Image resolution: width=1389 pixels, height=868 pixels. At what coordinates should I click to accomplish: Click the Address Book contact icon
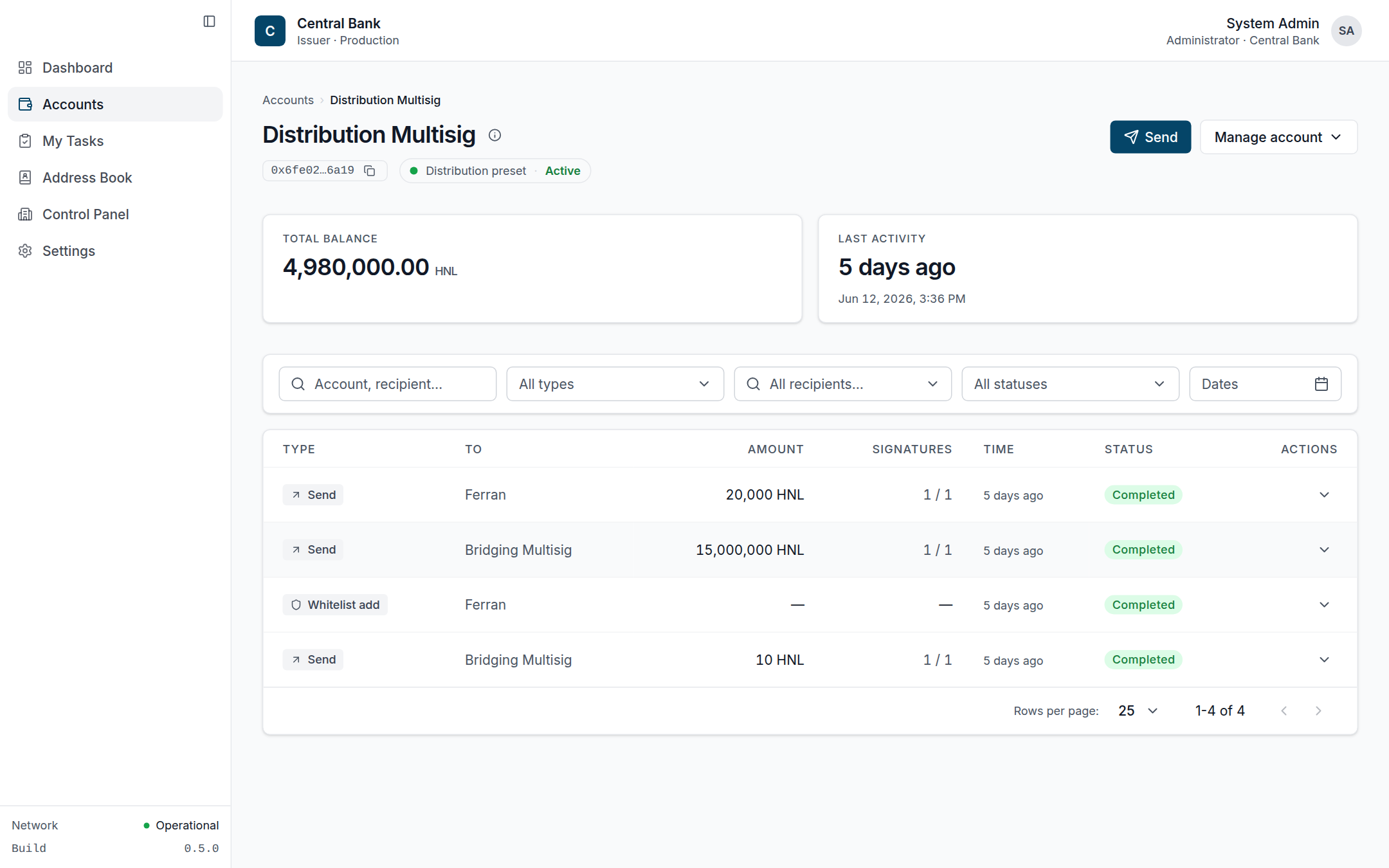coord(25,177)
